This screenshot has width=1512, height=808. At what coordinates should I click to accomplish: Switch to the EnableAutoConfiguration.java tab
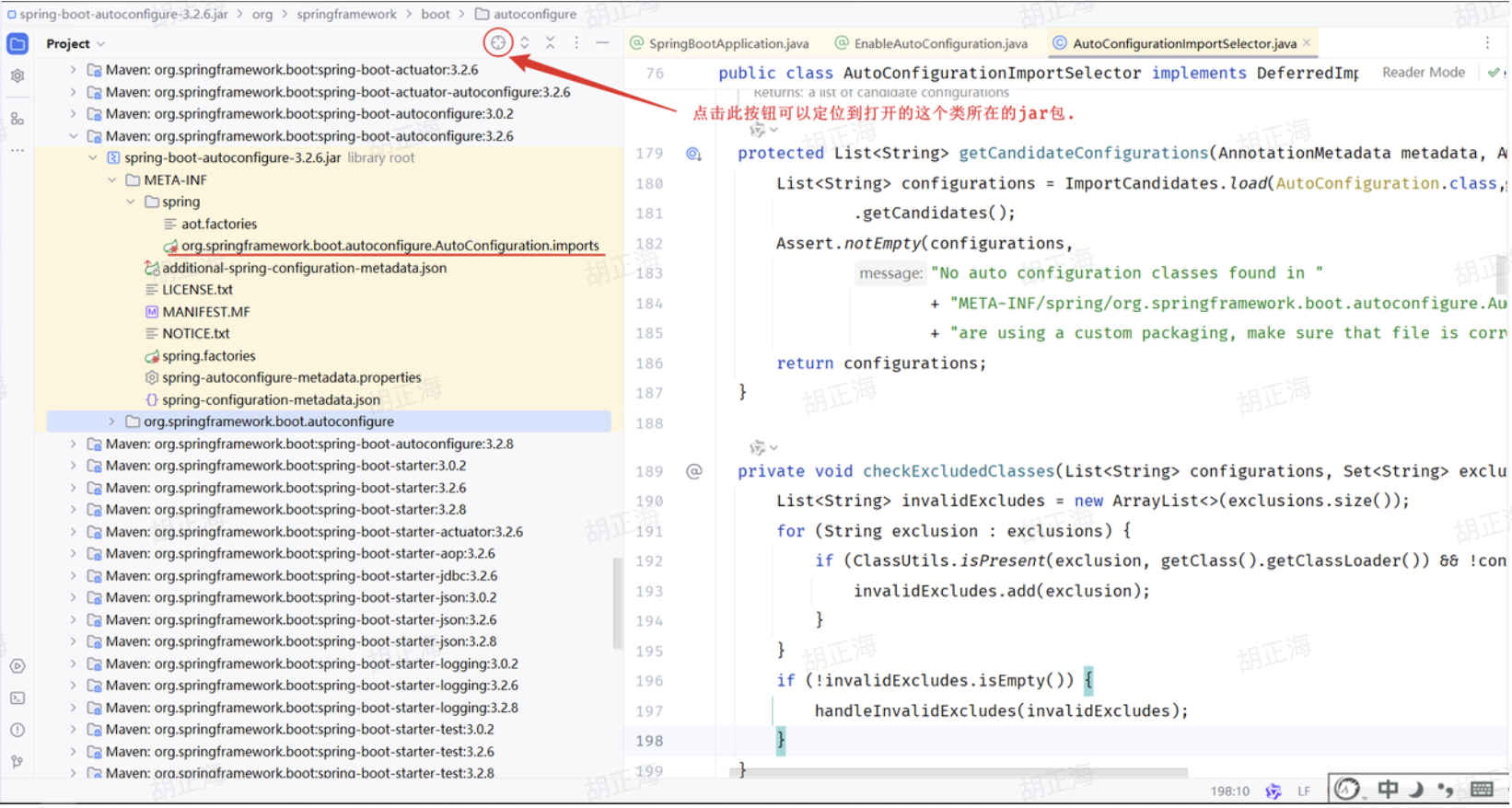click(x=939, y=43)
